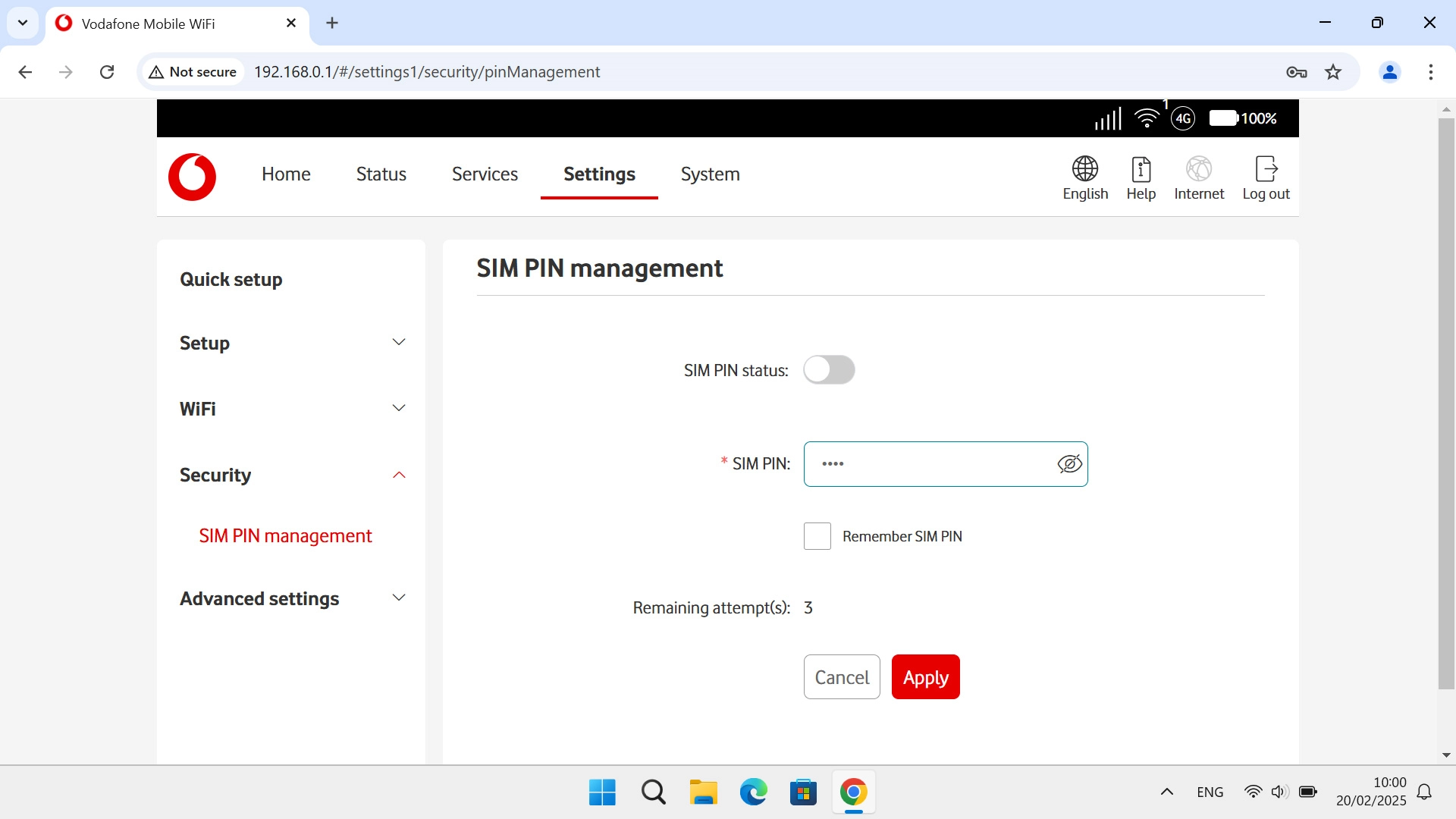The width and height of the screenshot is (1456, 819).
Task: Switch to the Status tab
Action: tap(381, 174)
